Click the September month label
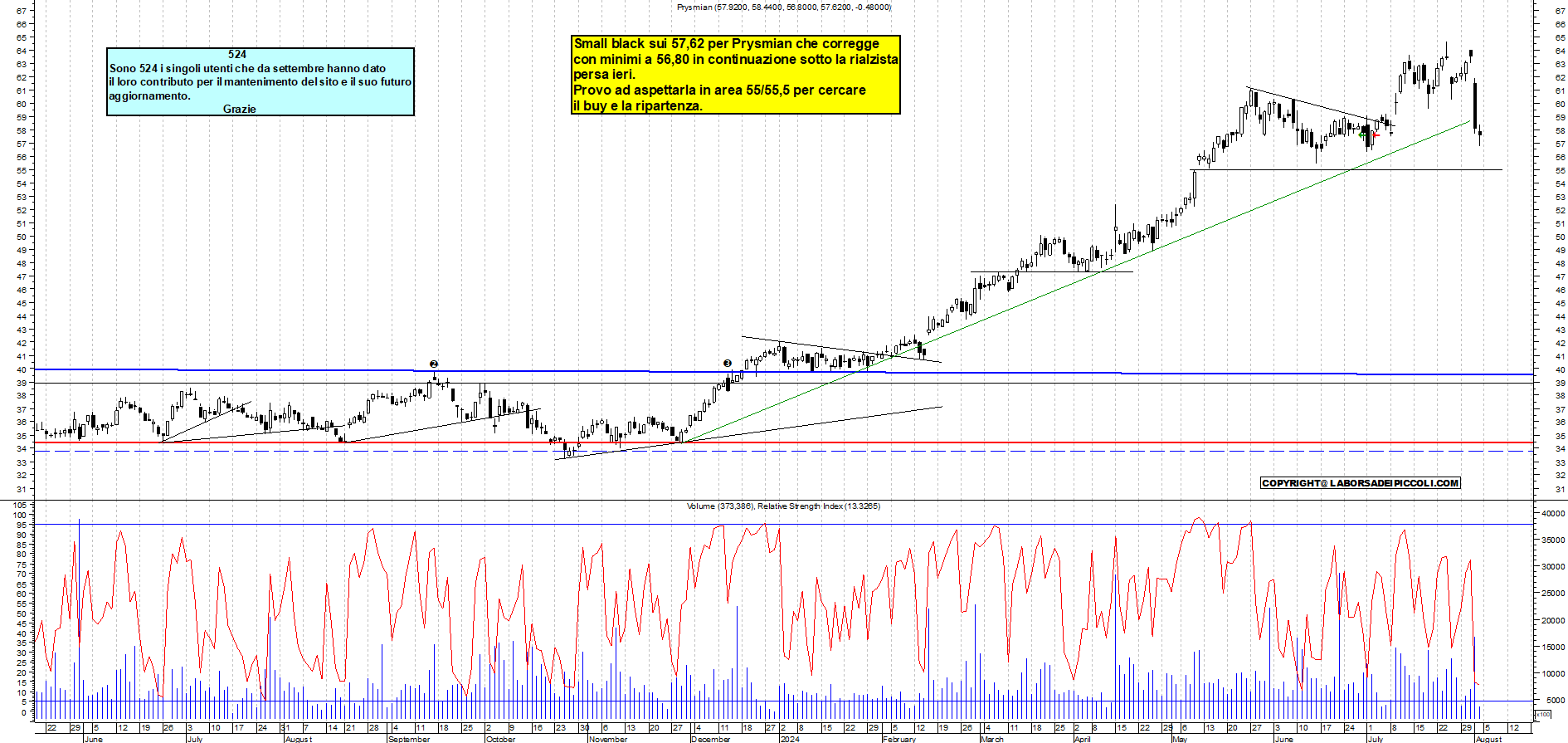 (409, 739)
